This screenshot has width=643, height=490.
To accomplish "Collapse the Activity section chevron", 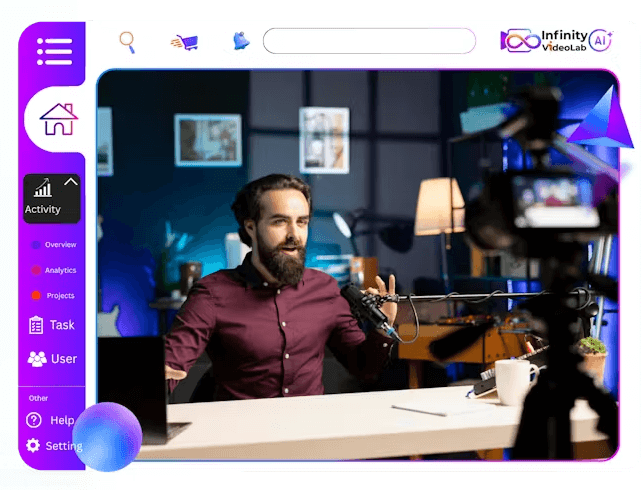I will coord(71,182).
